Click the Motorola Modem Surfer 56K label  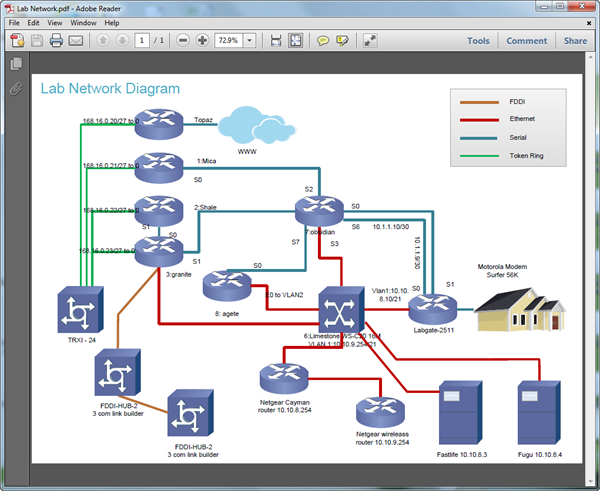pos(502,271)
